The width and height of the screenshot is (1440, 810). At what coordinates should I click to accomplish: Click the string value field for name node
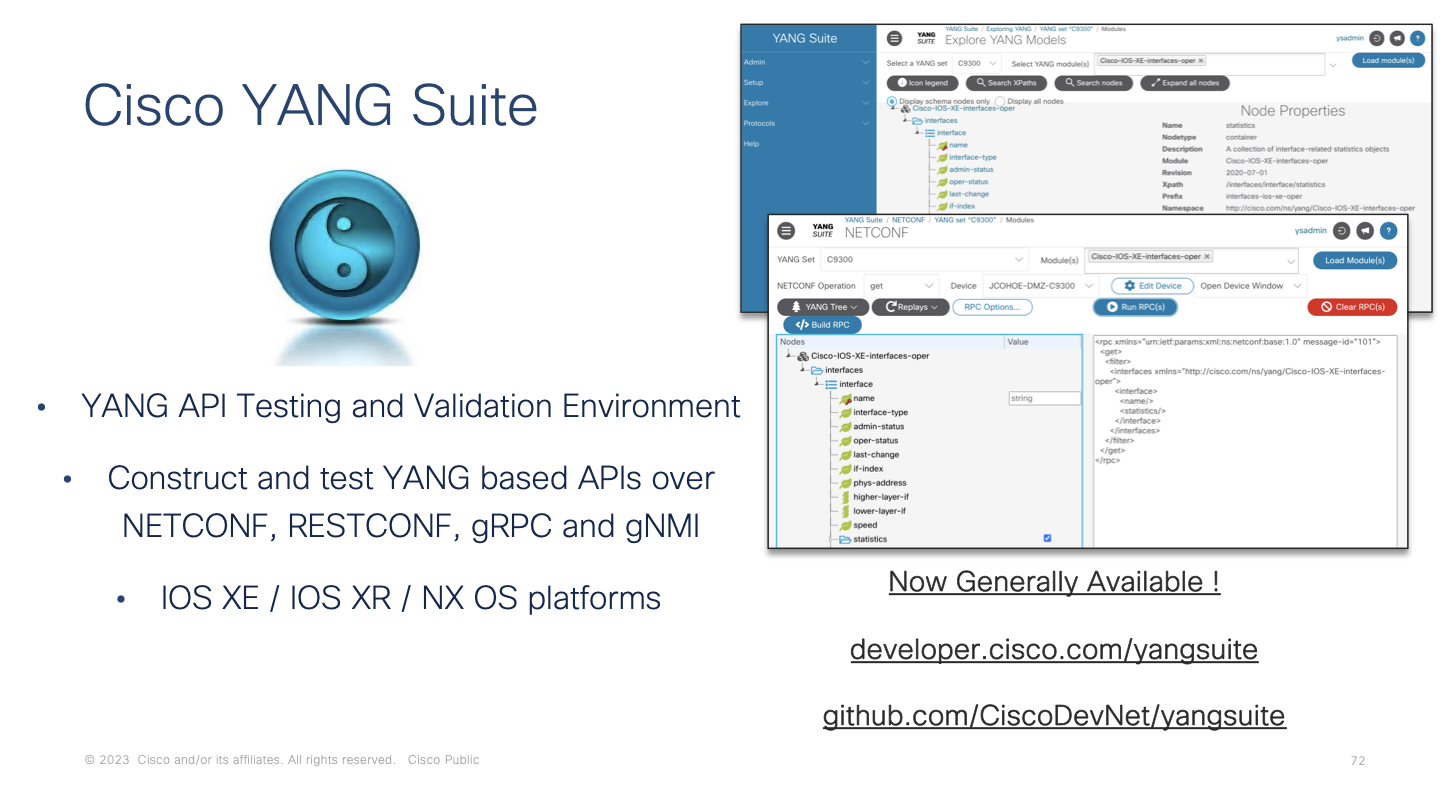point(1044,398)
